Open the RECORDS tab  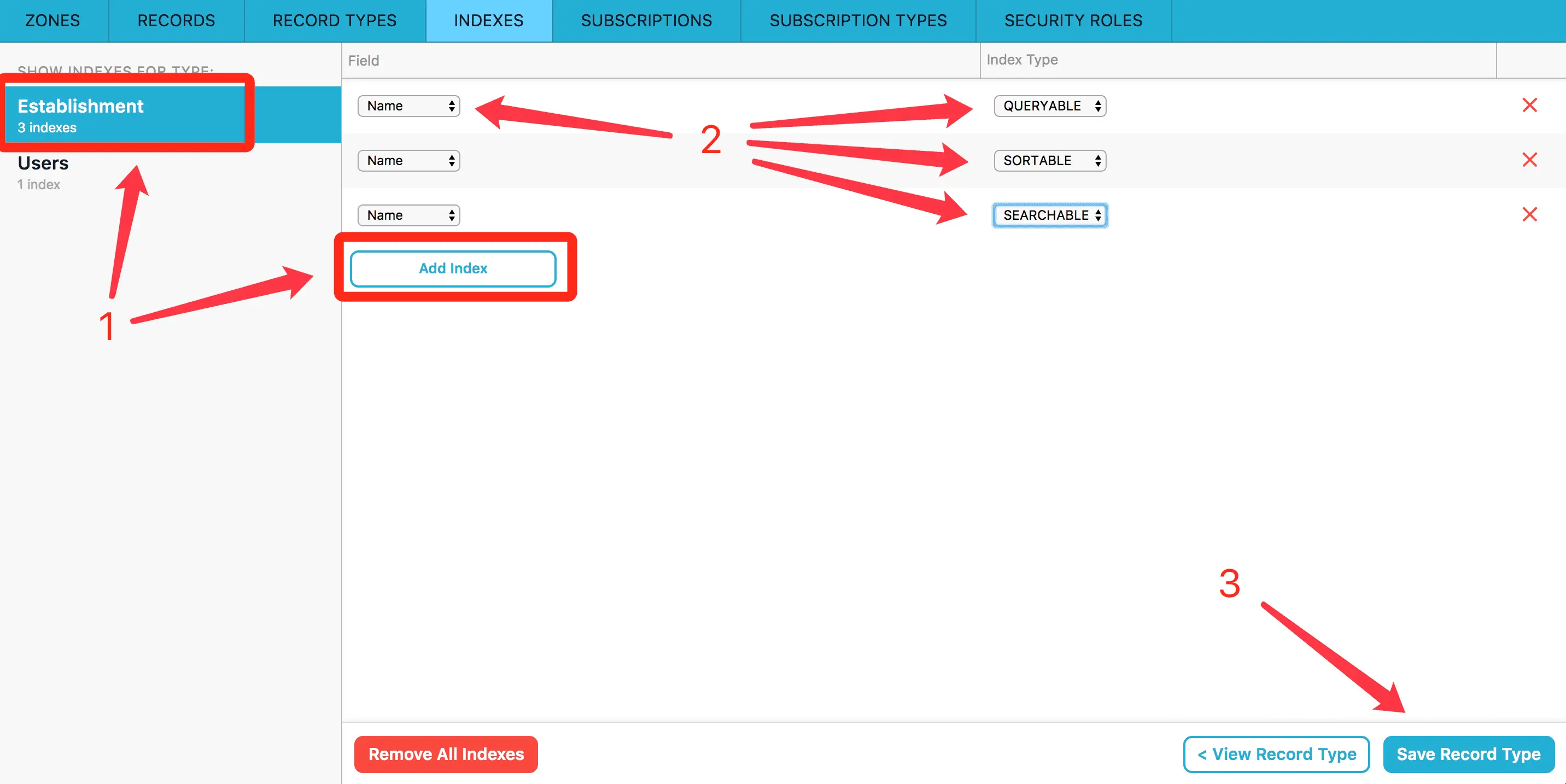176,21
